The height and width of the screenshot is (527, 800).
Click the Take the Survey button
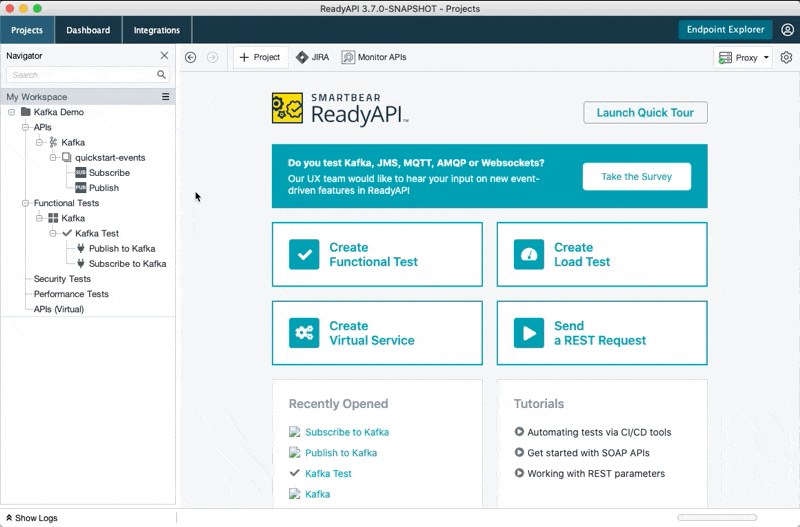pyautogui.click(x=637, y=177)
